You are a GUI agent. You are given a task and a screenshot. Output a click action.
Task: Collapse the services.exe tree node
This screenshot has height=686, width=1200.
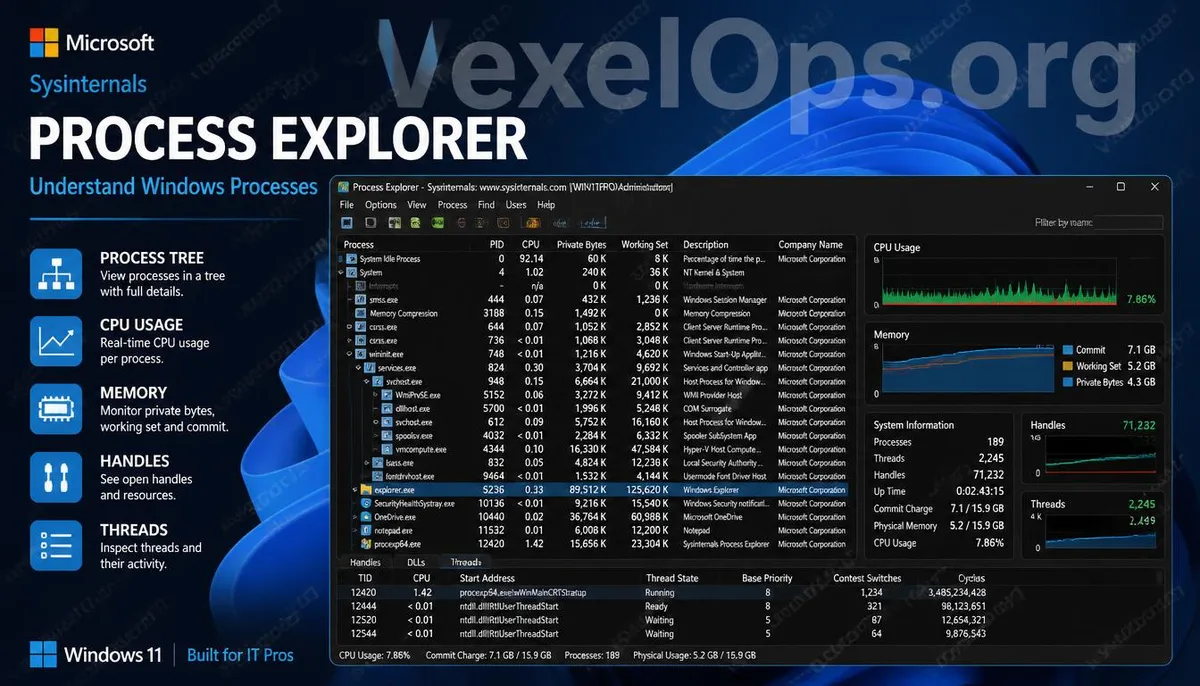coord(359,367)
